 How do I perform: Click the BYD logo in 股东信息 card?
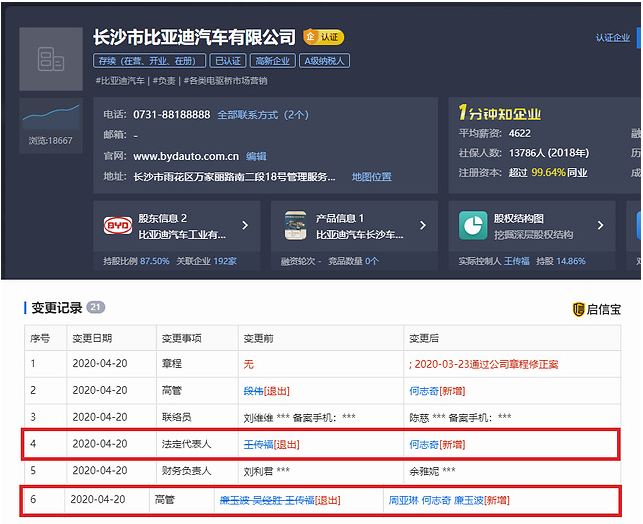118,225
